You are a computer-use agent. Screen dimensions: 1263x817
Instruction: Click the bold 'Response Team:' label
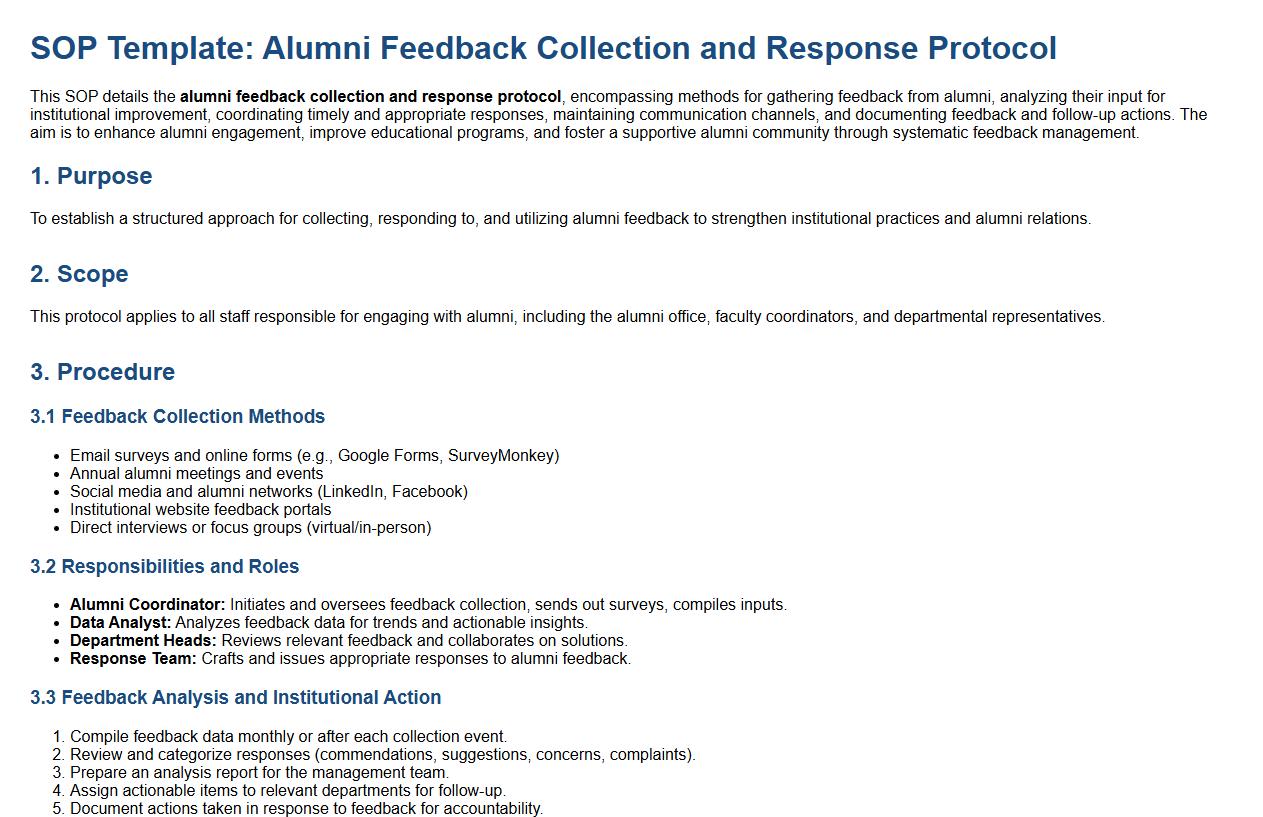pos(133,658)
